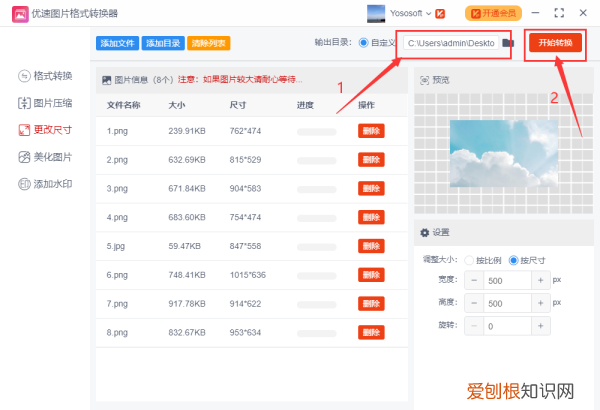Click the 开通会员 membership button

tap(493, 13)
